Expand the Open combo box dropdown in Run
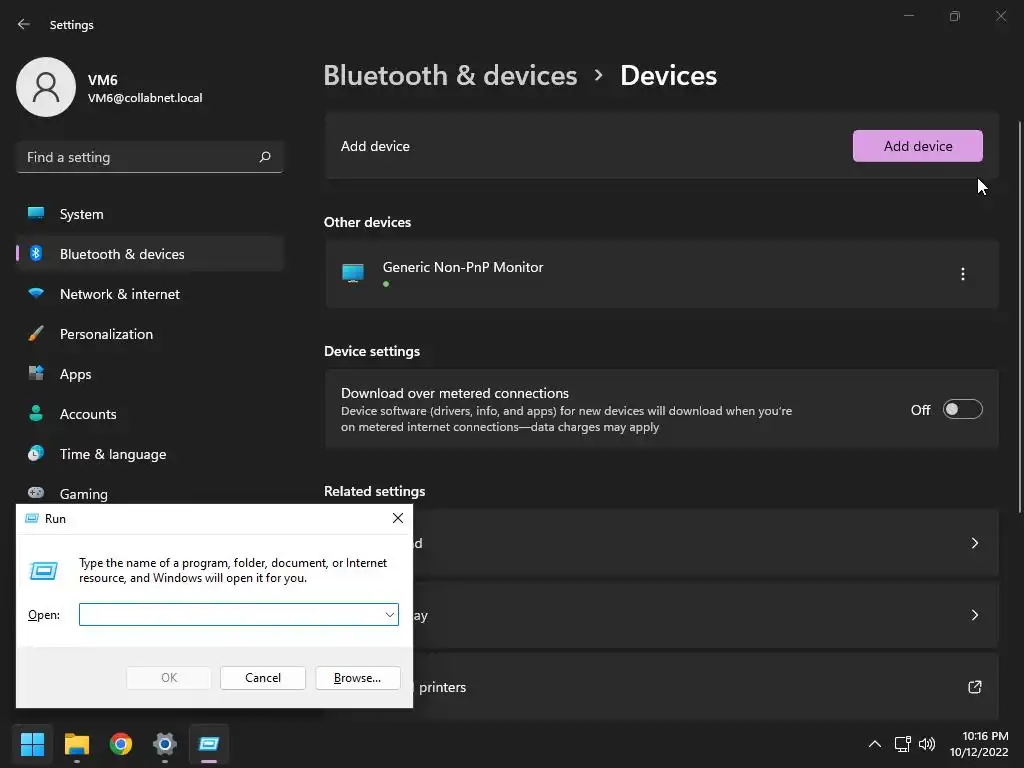 pos(389,615)
